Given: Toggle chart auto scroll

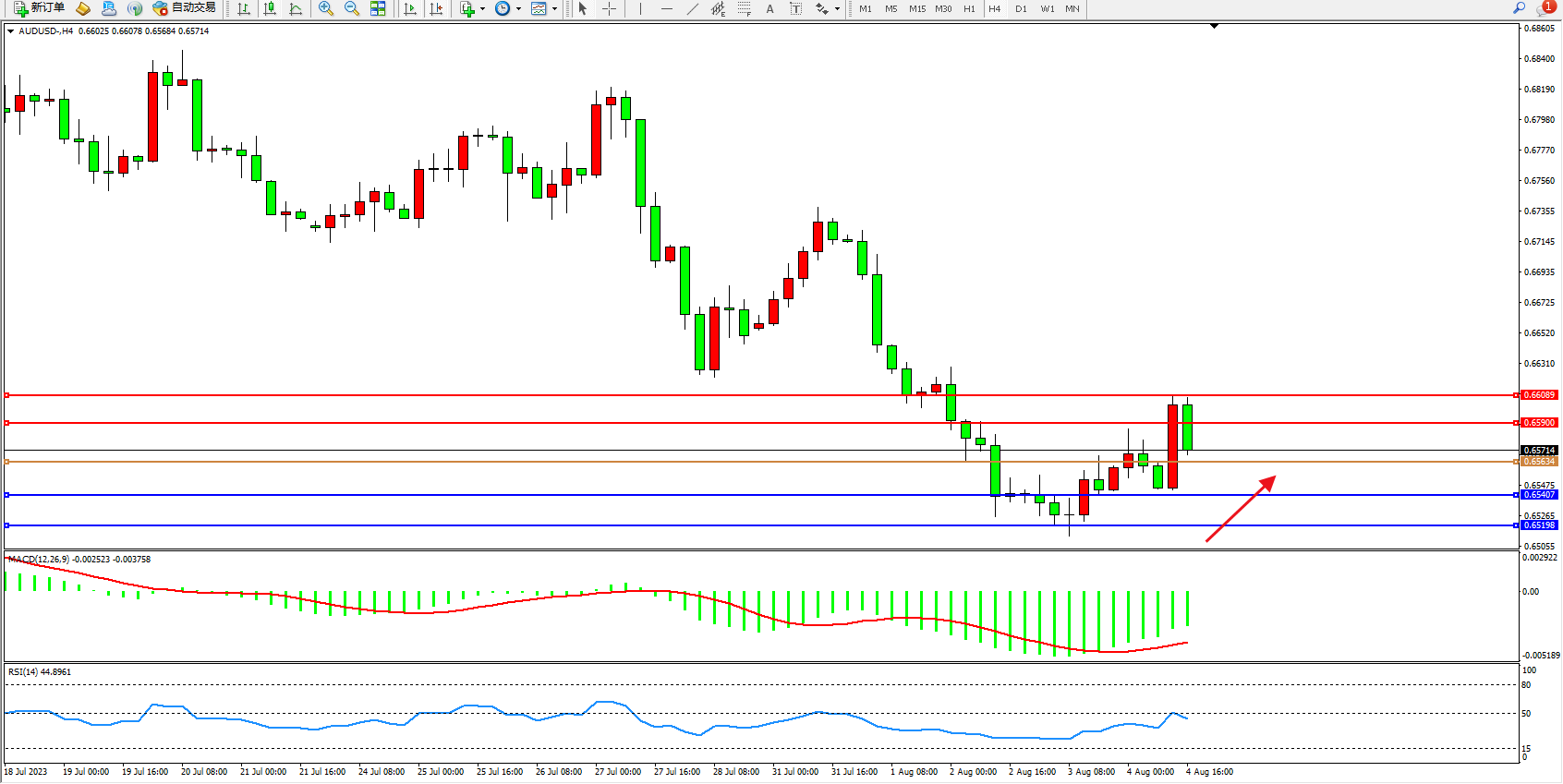Looking at the screenshot, I should pos(410,8).
